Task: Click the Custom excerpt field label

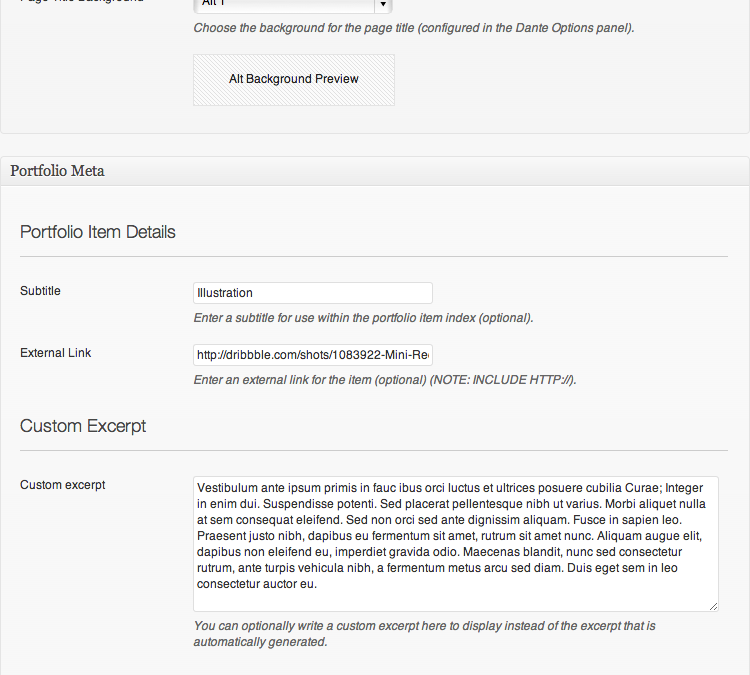Action: click(x=63, y=485)
